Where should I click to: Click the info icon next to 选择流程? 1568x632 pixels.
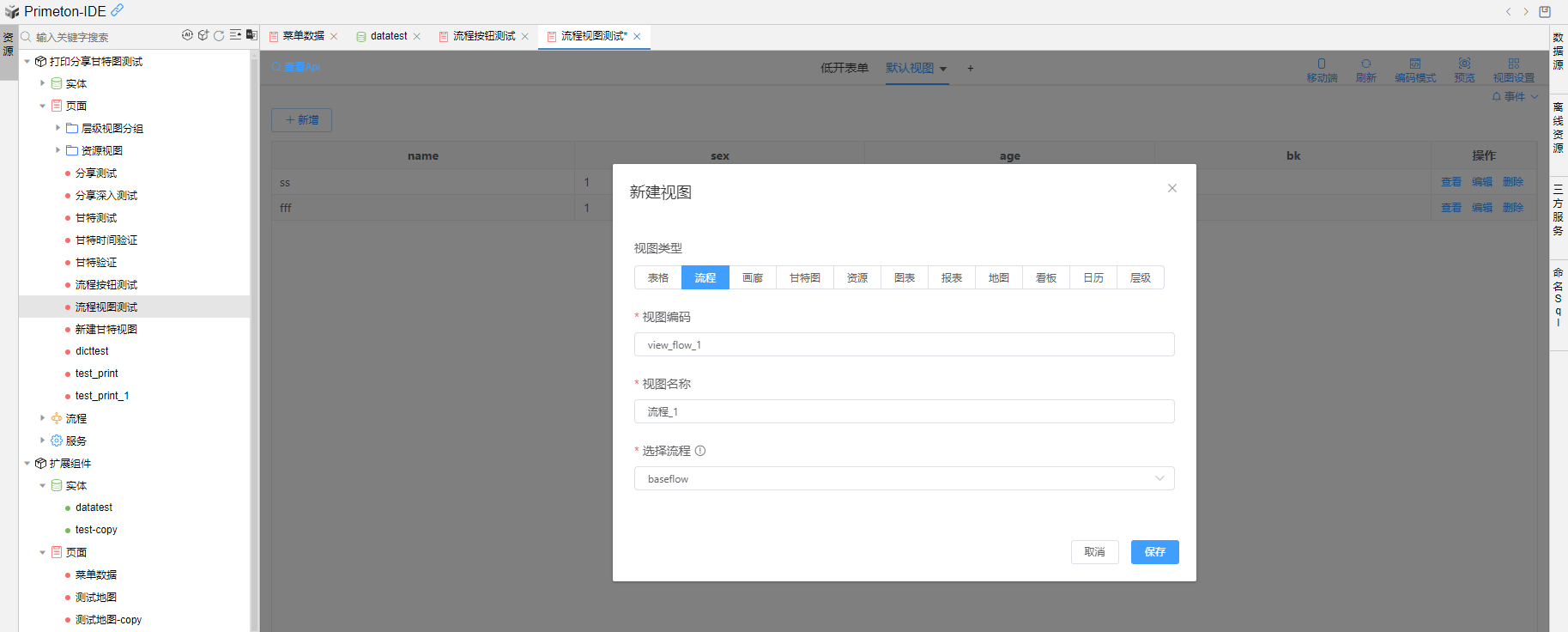(700, 451)
